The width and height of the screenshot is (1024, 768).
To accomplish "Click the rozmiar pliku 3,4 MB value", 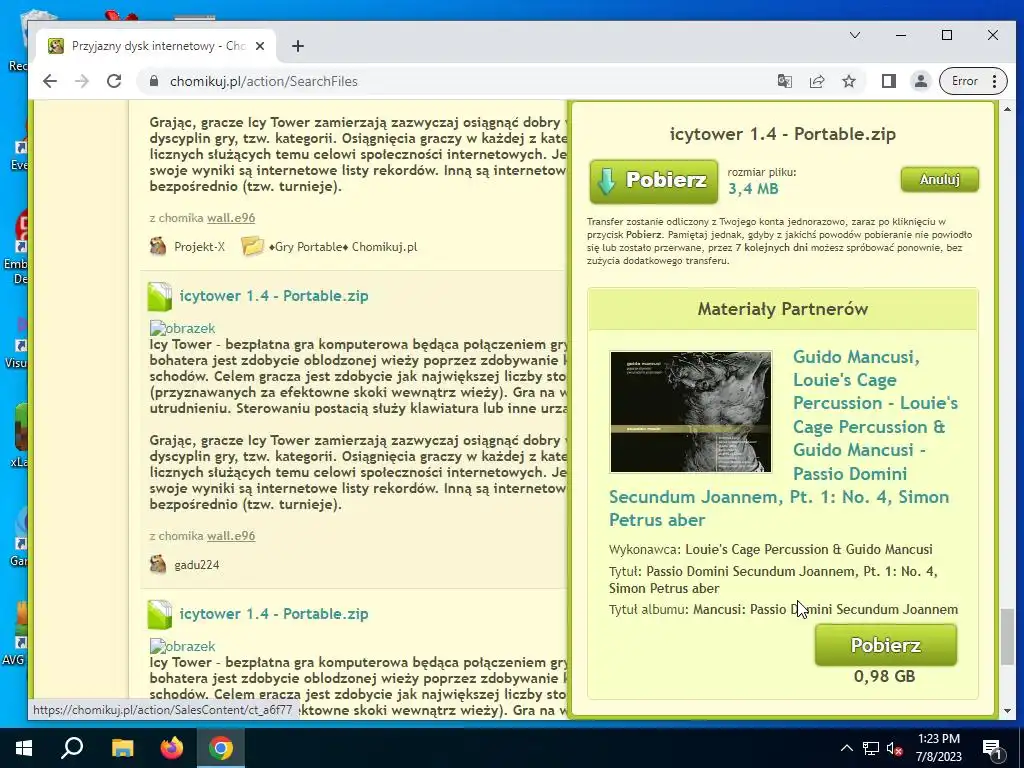I will click(x=753, y=189).
